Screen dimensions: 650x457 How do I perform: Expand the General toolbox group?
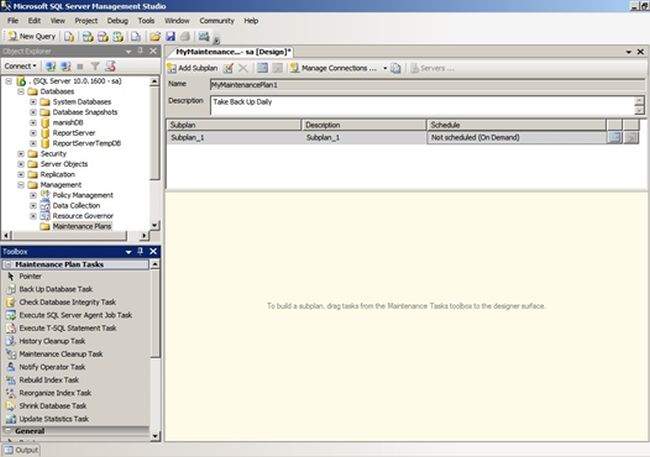[8, 431]
